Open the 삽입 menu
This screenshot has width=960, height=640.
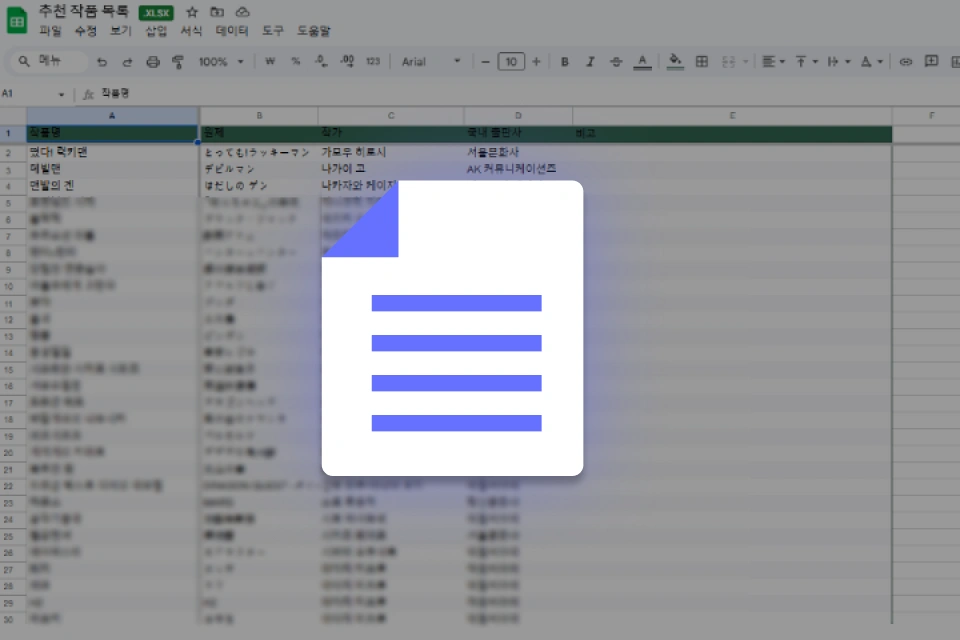(156, 31)
